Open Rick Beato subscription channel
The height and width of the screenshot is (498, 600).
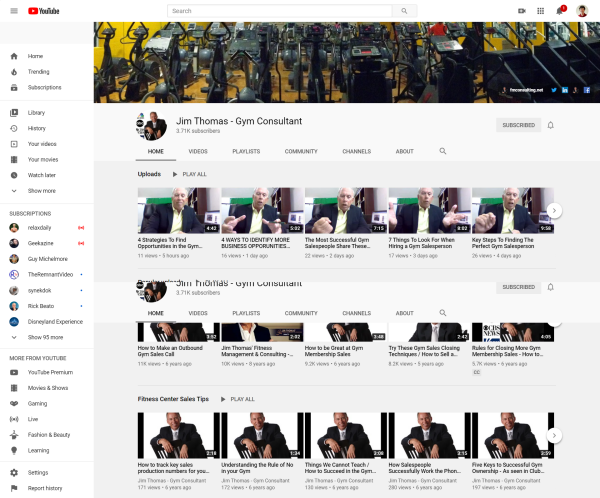[x=47, y=306]
